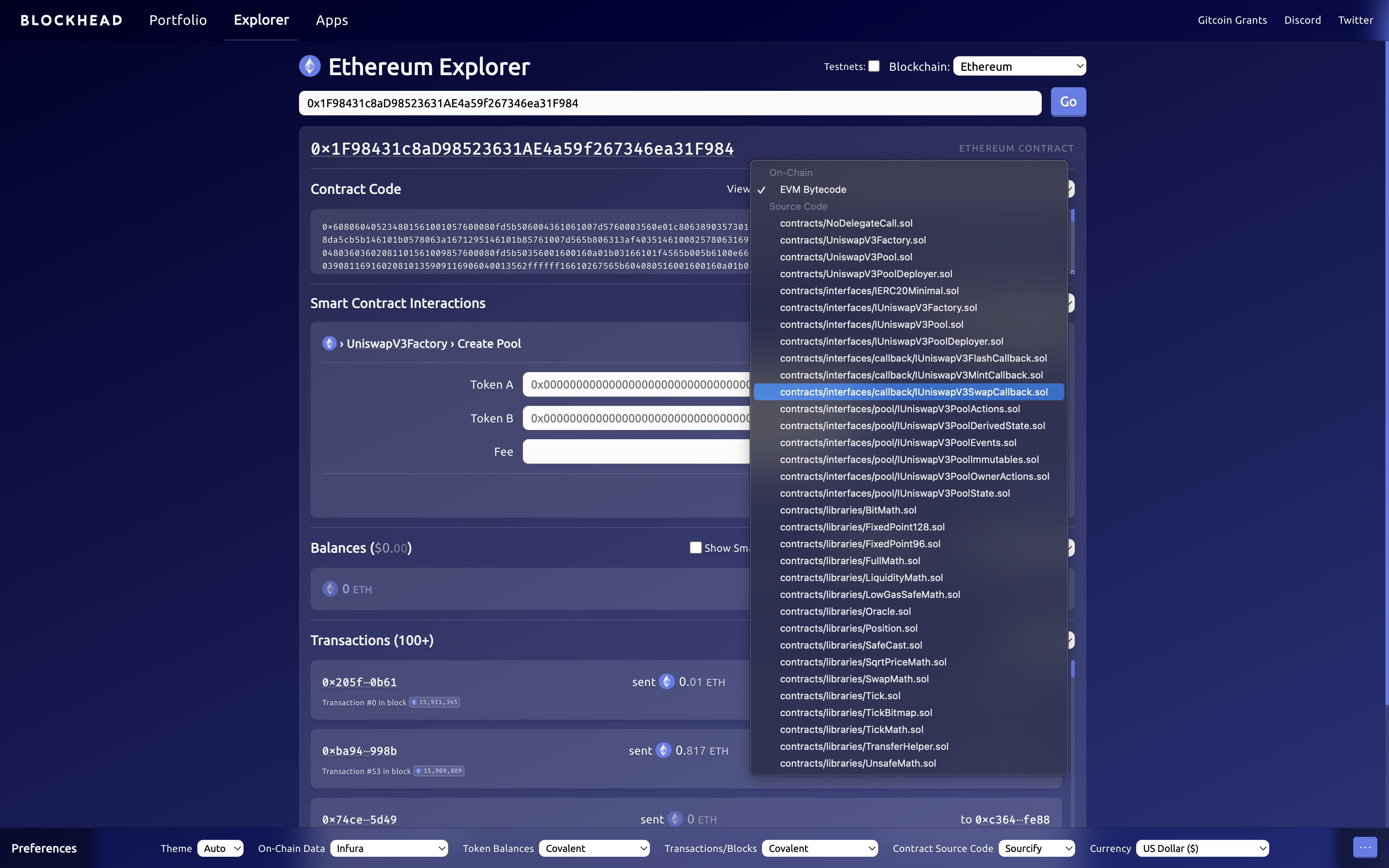Select IUniswapV3SwapCallback.sol entry
The image size is (1389, 868).
pyautogui.click(x=909, y=392)
